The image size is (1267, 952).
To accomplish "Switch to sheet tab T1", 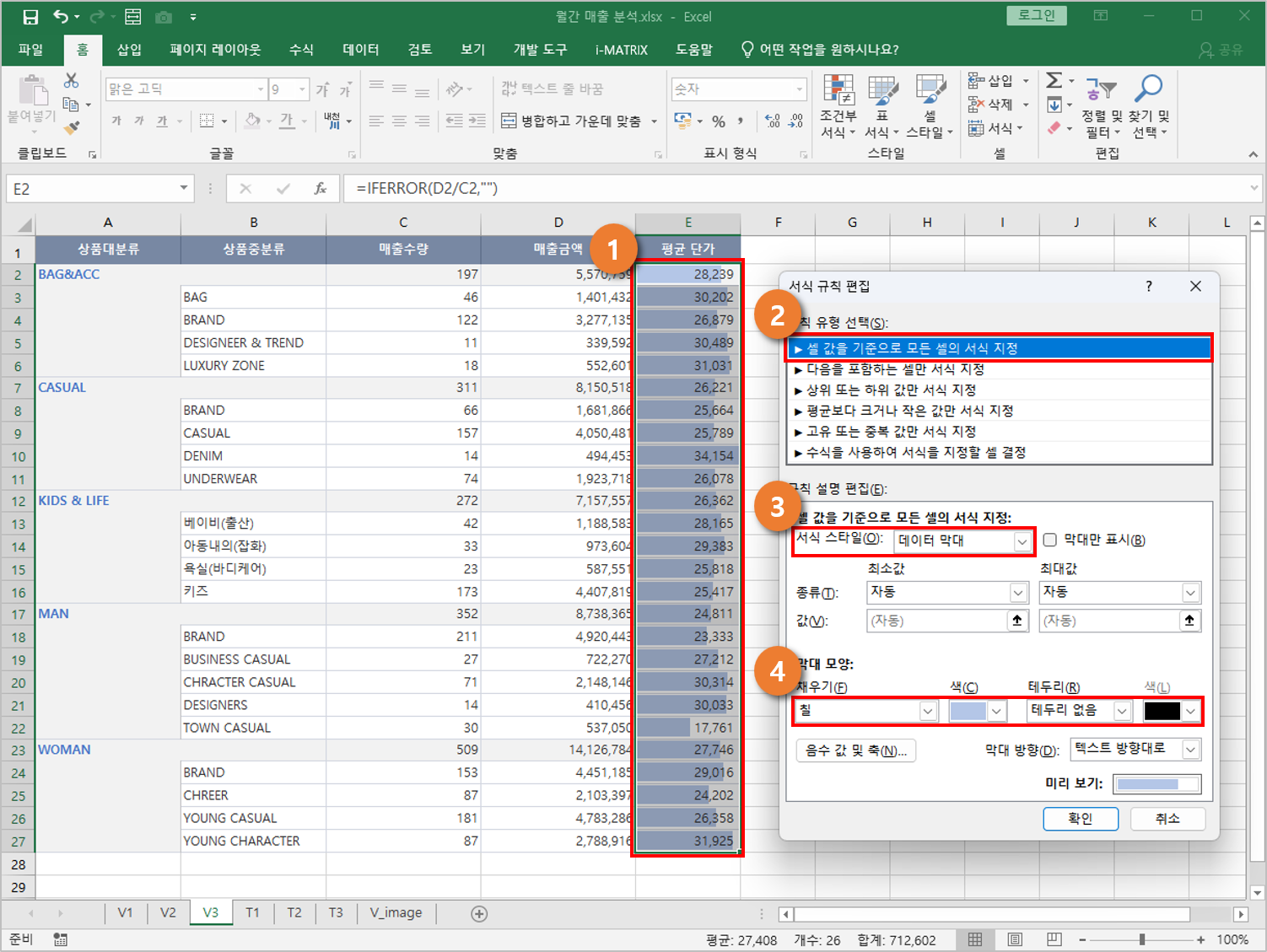I will coord(252,912).
